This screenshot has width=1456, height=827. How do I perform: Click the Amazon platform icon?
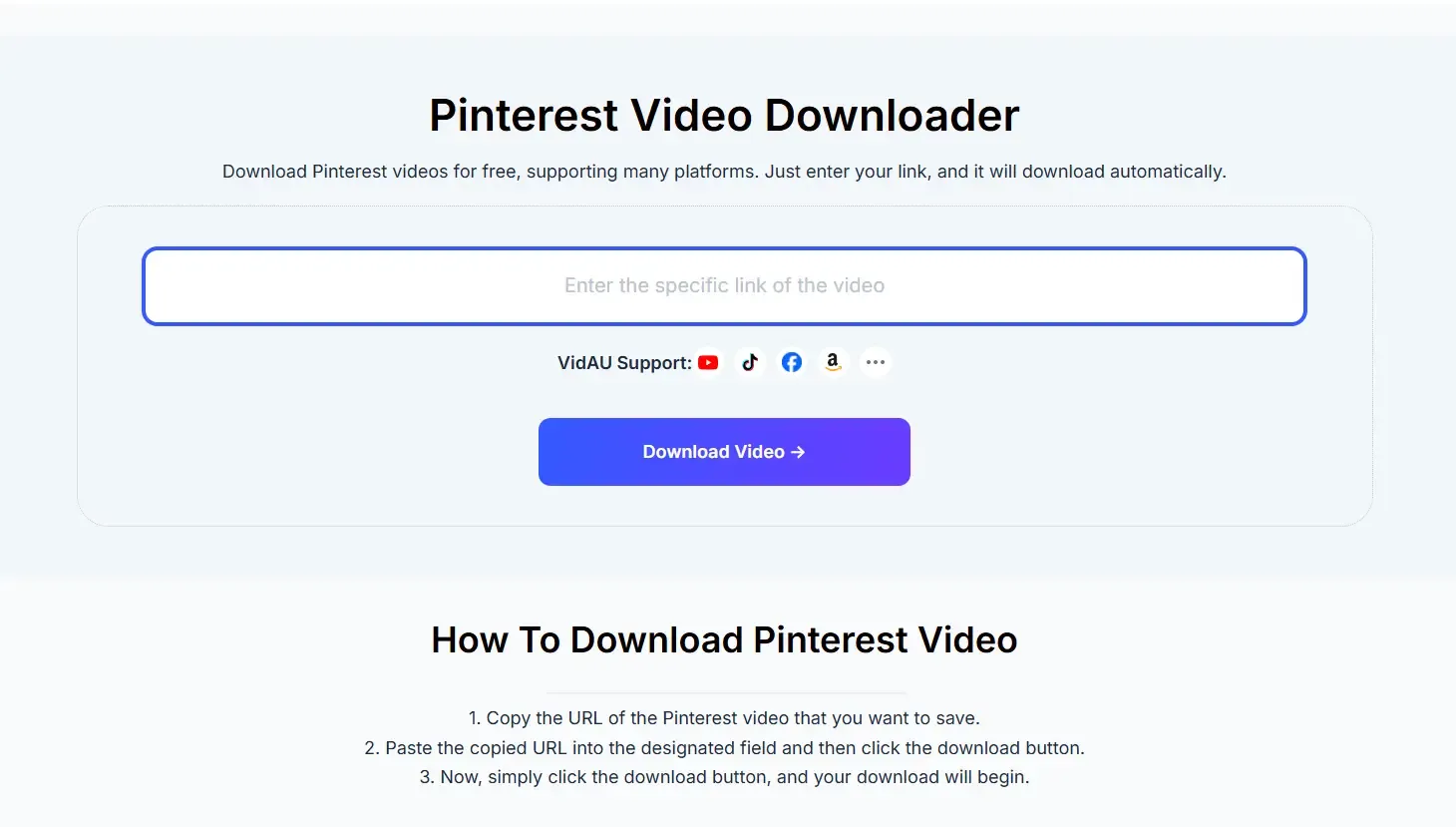(x=834, y=362)
